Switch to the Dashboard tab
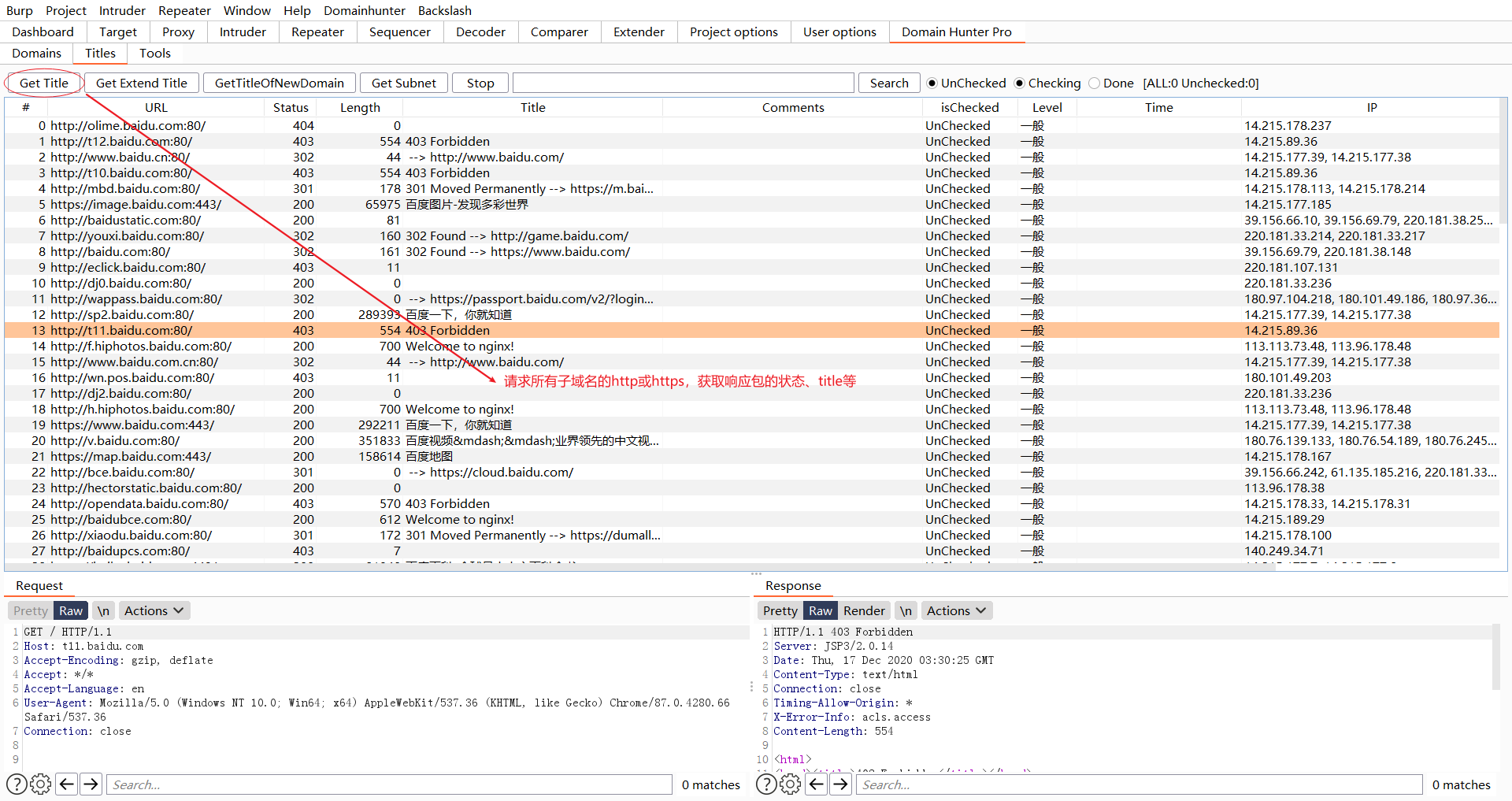 point(43,32)
